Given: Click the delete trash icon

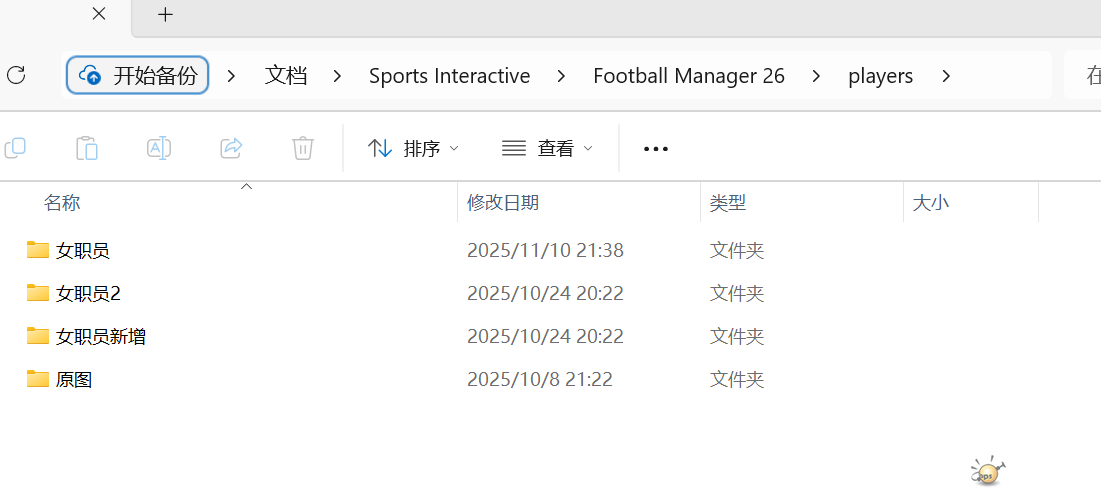Looking at the screenshot, I should [303, 148].
